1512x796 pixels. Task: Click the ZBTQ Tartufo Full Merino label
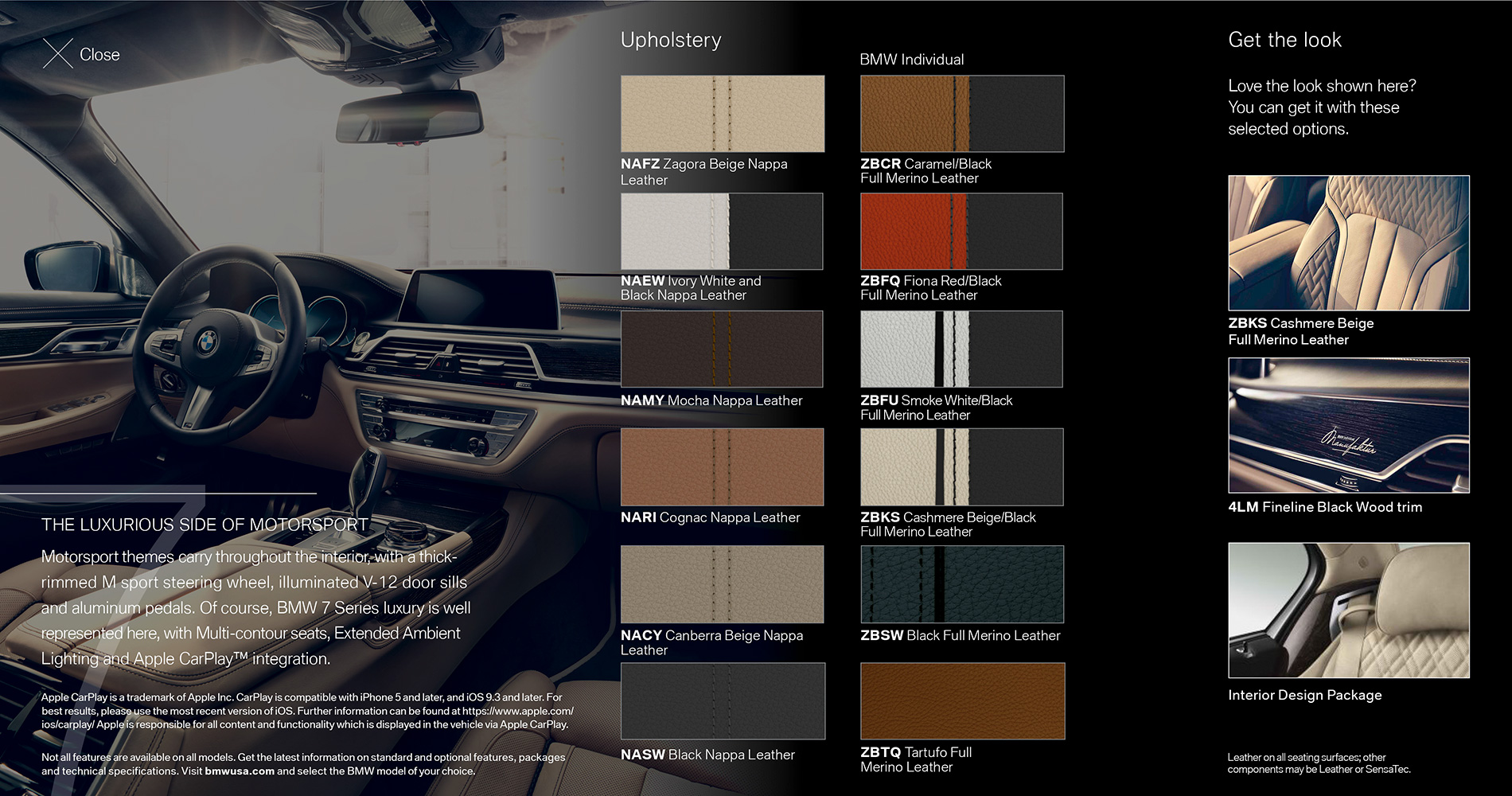click(x=916, y=759)
